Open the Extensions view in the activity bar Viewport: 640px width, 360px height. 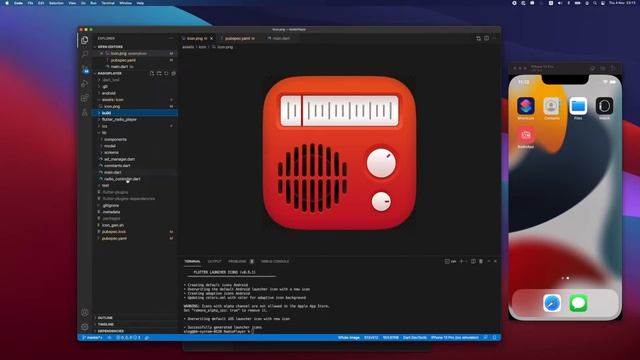(x=84, y=98)
